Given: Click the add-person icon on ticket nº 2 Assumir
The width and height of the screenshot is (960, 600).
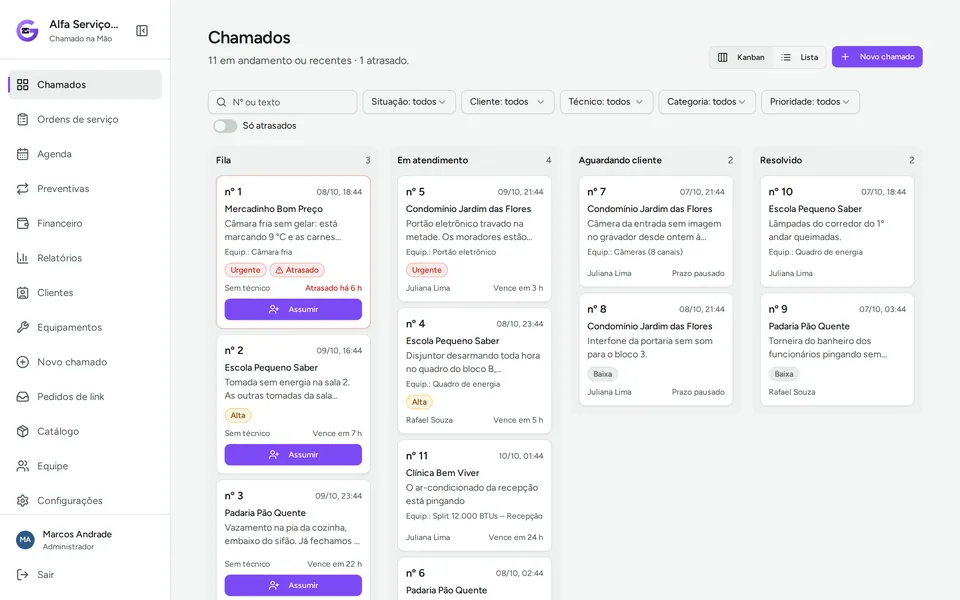Looking at the screenshot, I should click(274, 455).
